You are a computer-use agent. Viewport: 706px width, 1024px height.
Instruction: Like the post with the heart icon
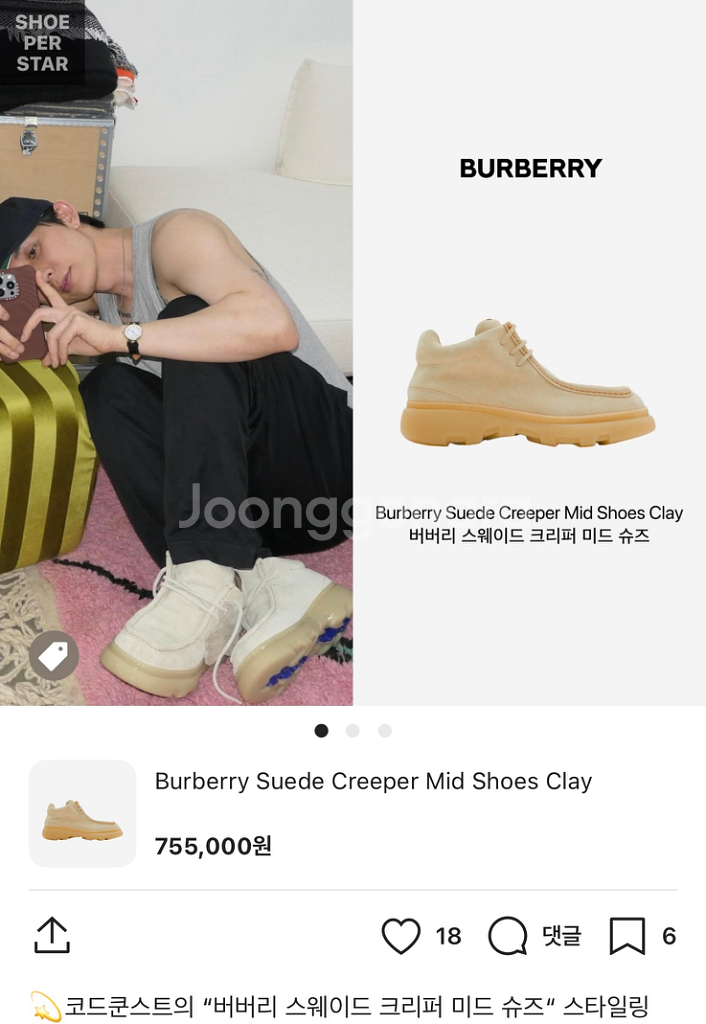tap(401, 936)
